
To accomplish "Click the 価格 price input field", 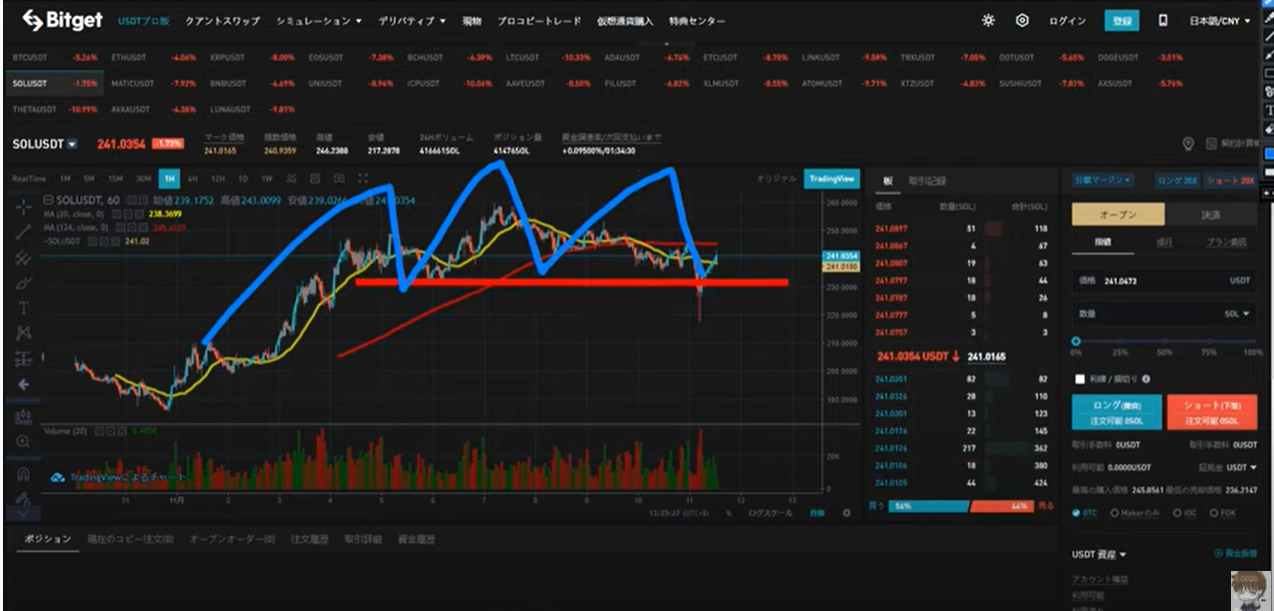I will point(1160,281).
